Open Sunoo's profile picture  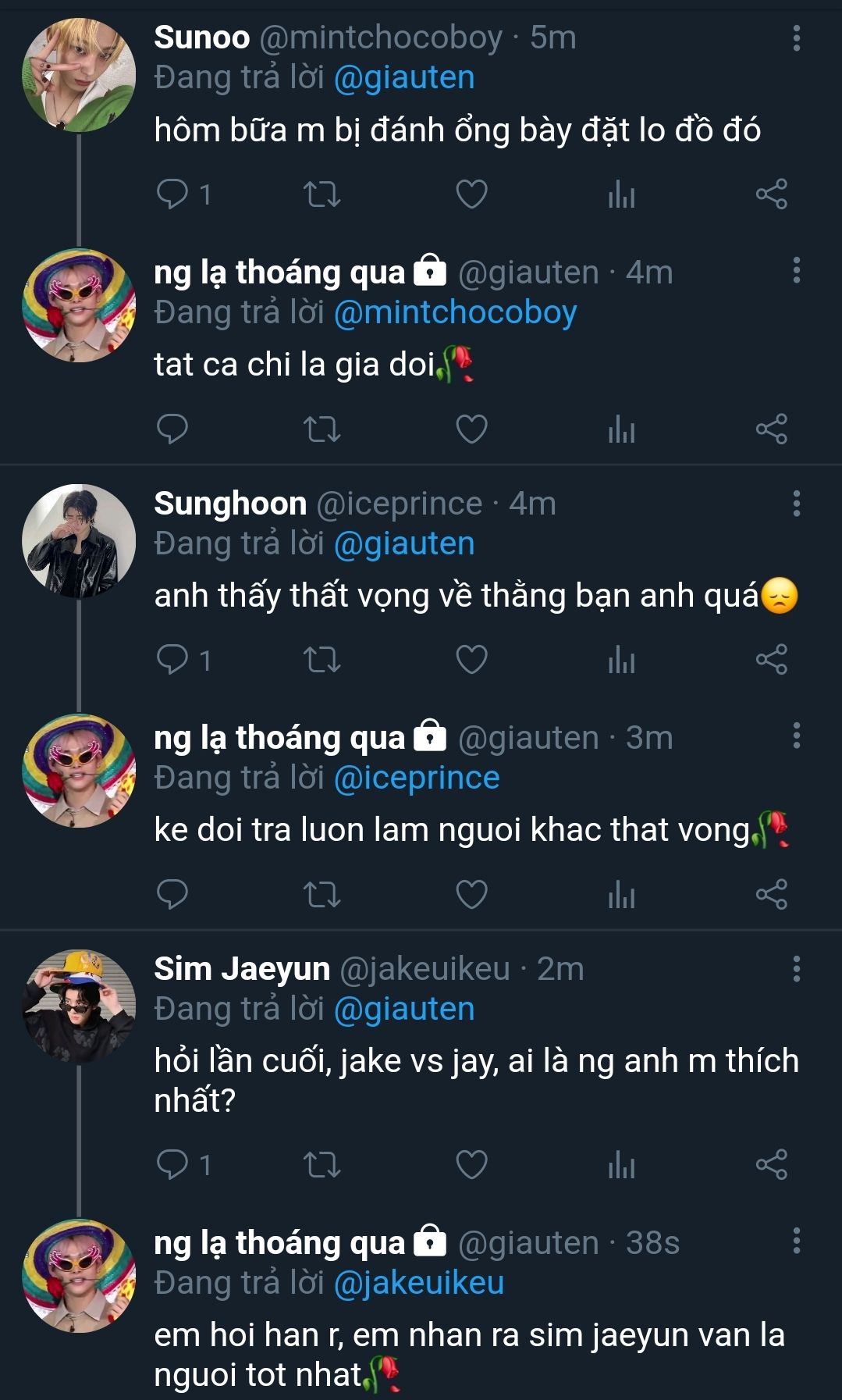(x=79, y=75)
